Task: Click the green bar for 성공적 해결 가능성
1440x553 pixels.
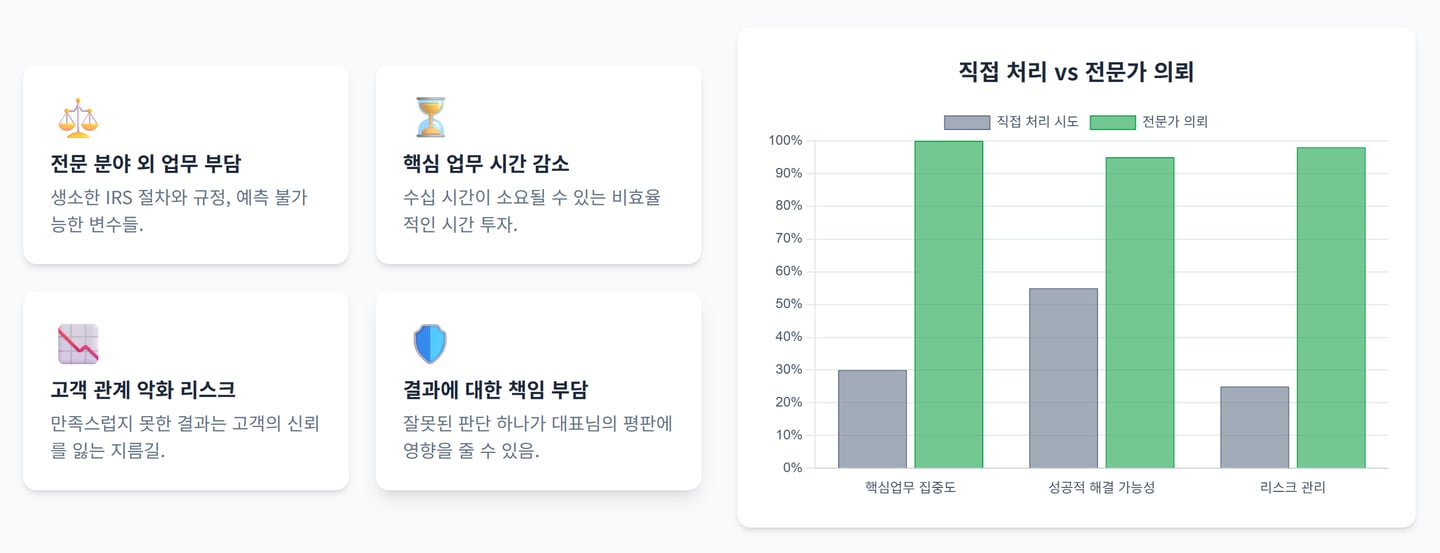Action: click(x=1139, y=312)
